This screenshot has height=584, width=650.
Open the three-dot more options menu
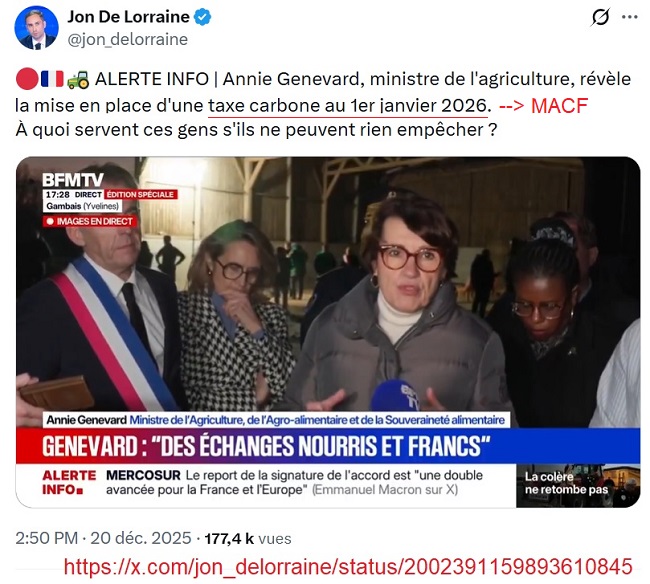pos(630,17)
